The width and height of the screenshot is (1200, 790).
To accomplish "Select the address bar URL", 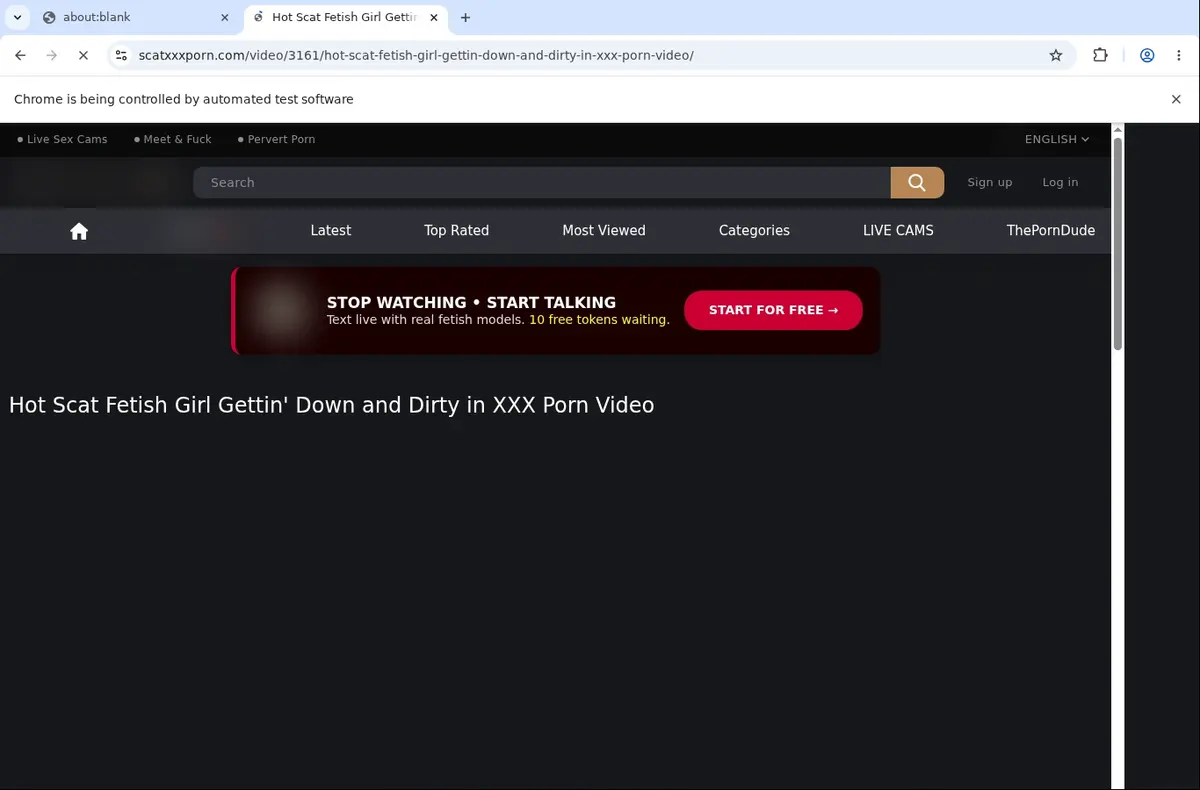I will (x=415, y=55).
